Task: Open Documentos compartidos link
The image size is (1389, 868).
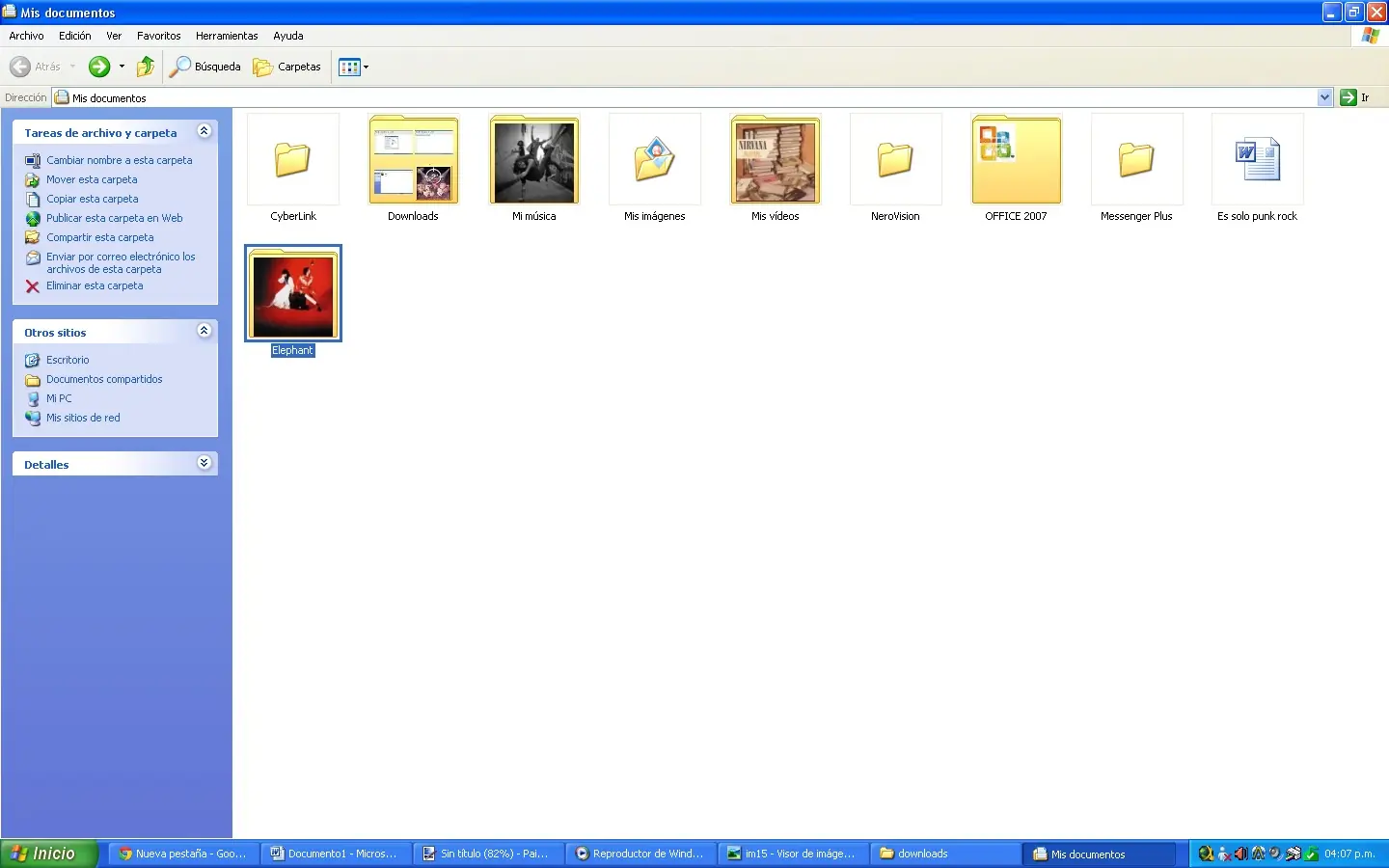Action: [x=94, y=379]
